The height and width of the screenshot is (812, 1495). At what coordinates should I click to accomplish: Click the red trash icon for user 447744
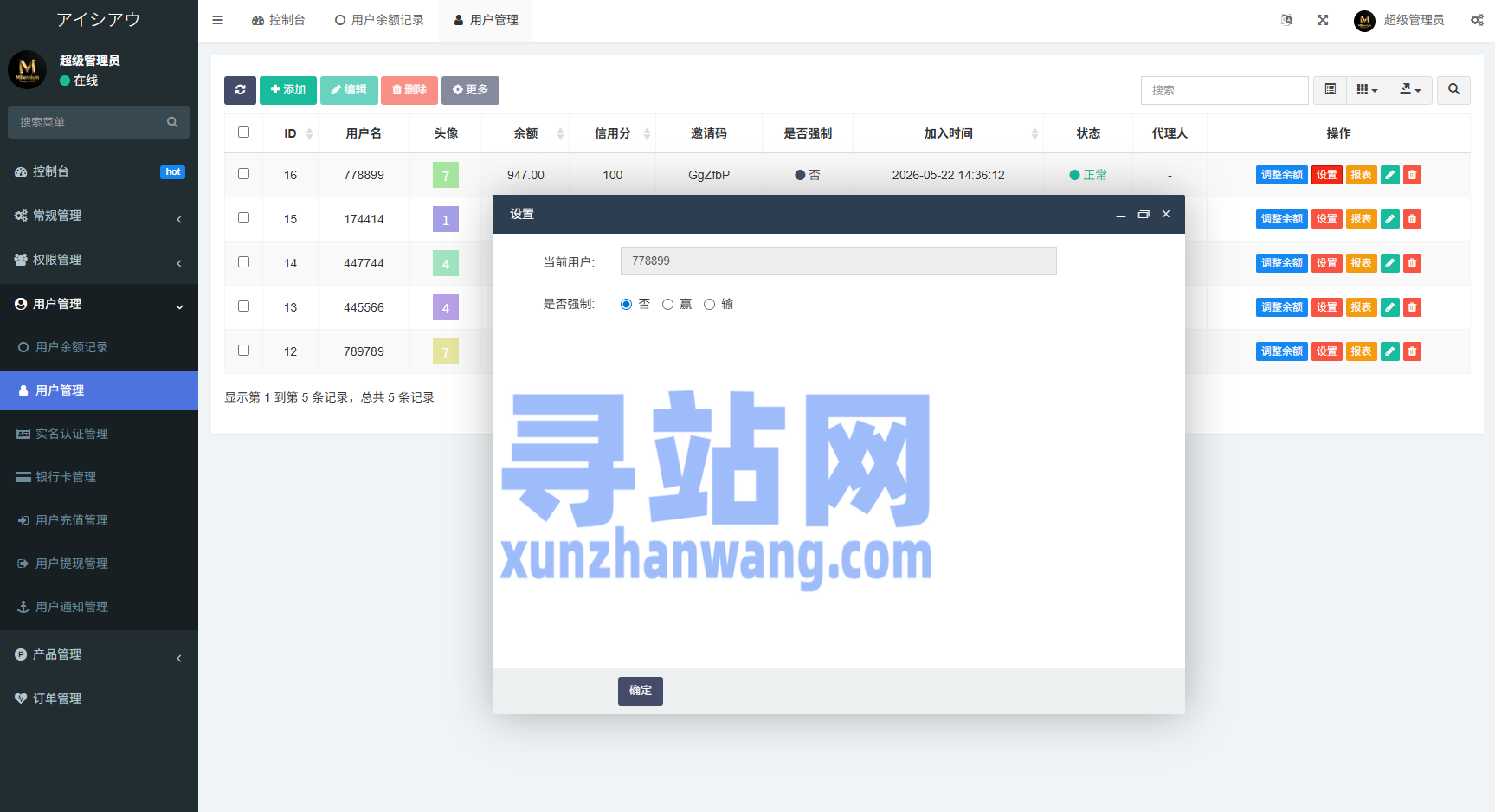point(1412,263)
